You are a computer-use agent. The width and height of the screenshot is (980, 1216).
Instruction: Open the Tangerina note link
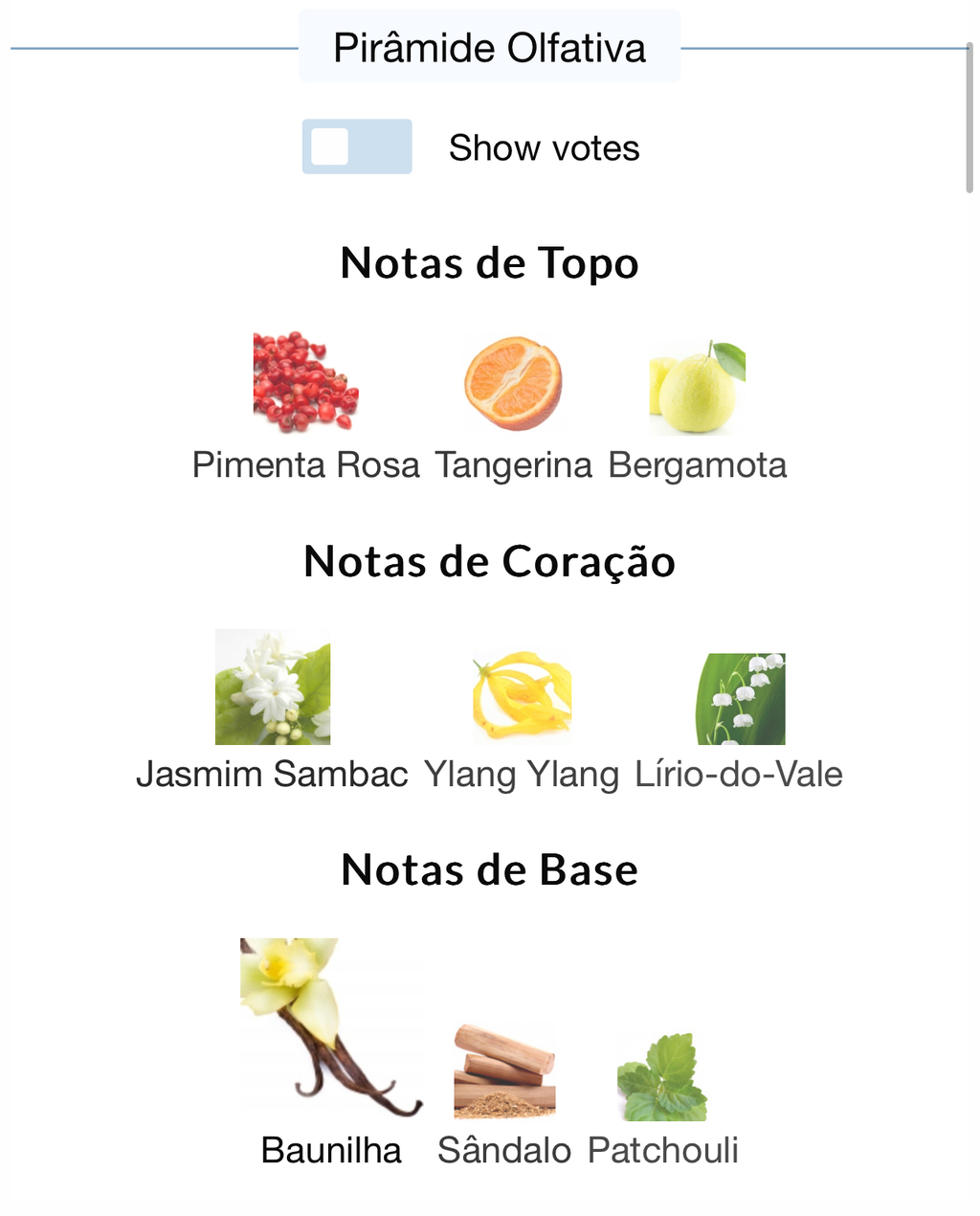point(514,465)
